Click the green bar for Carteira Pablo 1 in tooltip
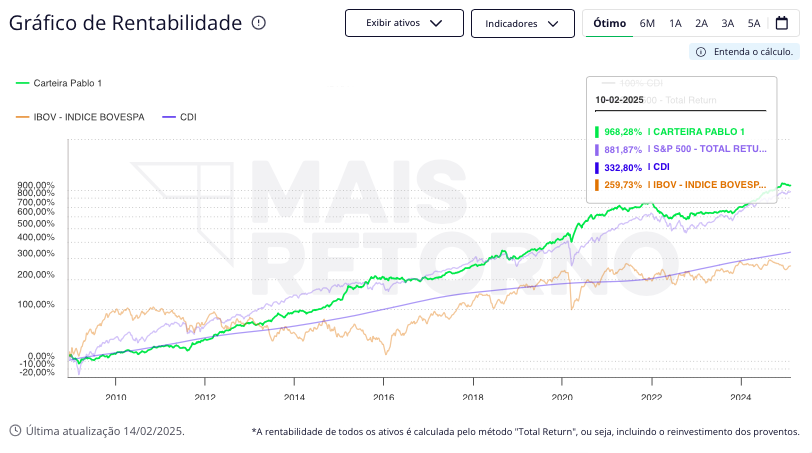 pos(597,132)
